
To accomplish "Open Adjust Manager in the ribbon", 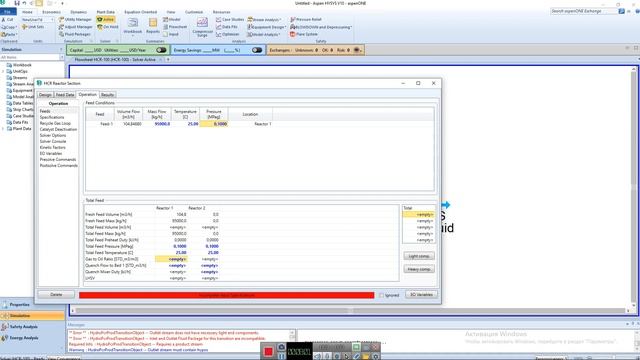I will (76, 27).
